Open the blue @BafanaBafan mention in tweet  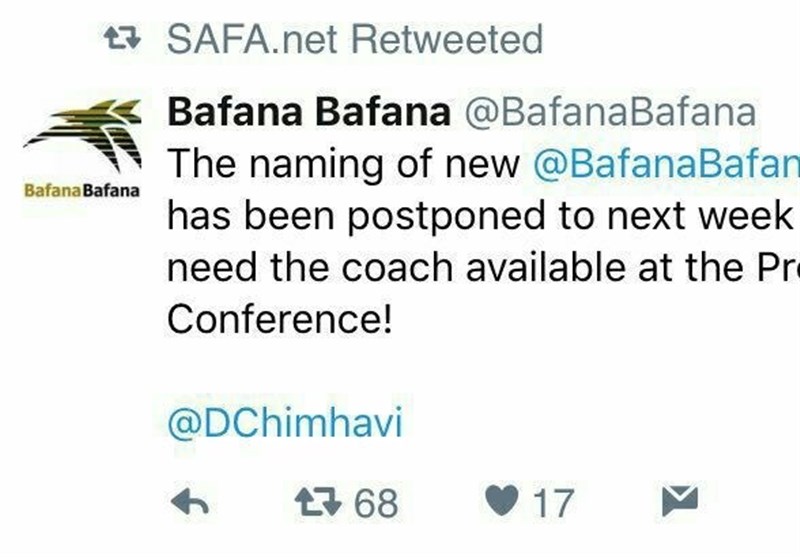pos(666,163)
